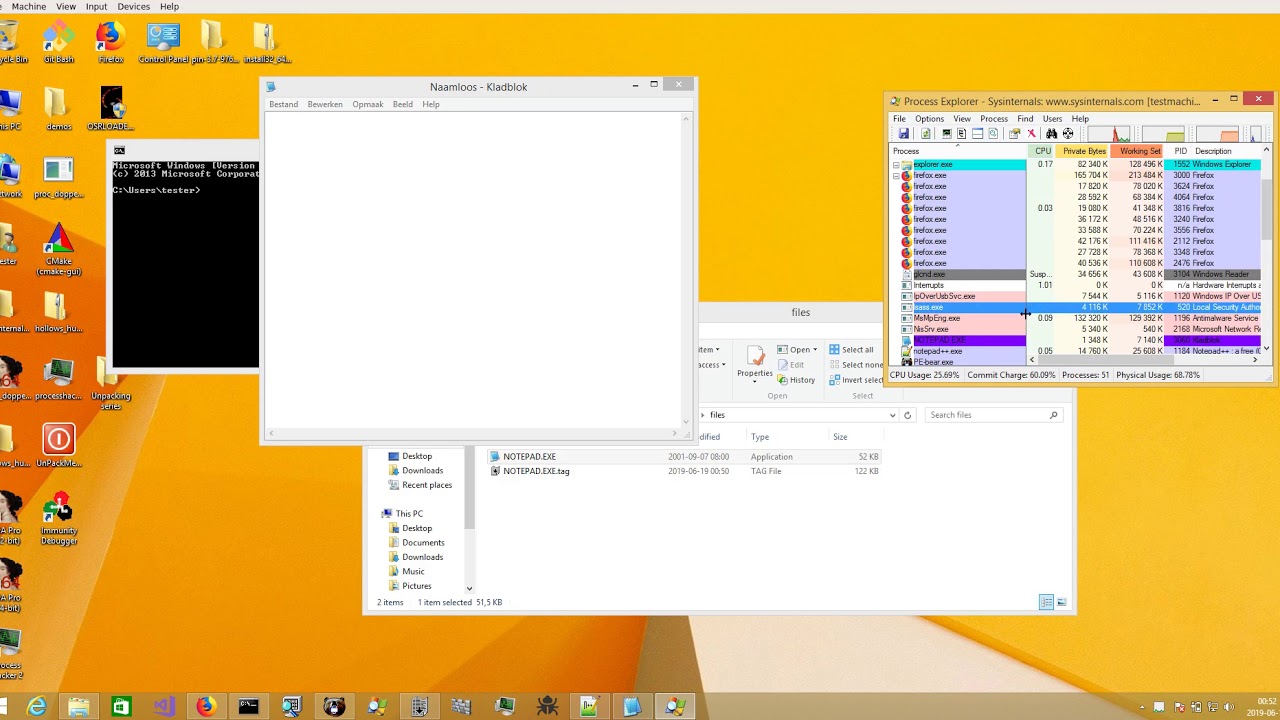Sort by CPU column header in Process Explorer

click(x=1043, y=151)
